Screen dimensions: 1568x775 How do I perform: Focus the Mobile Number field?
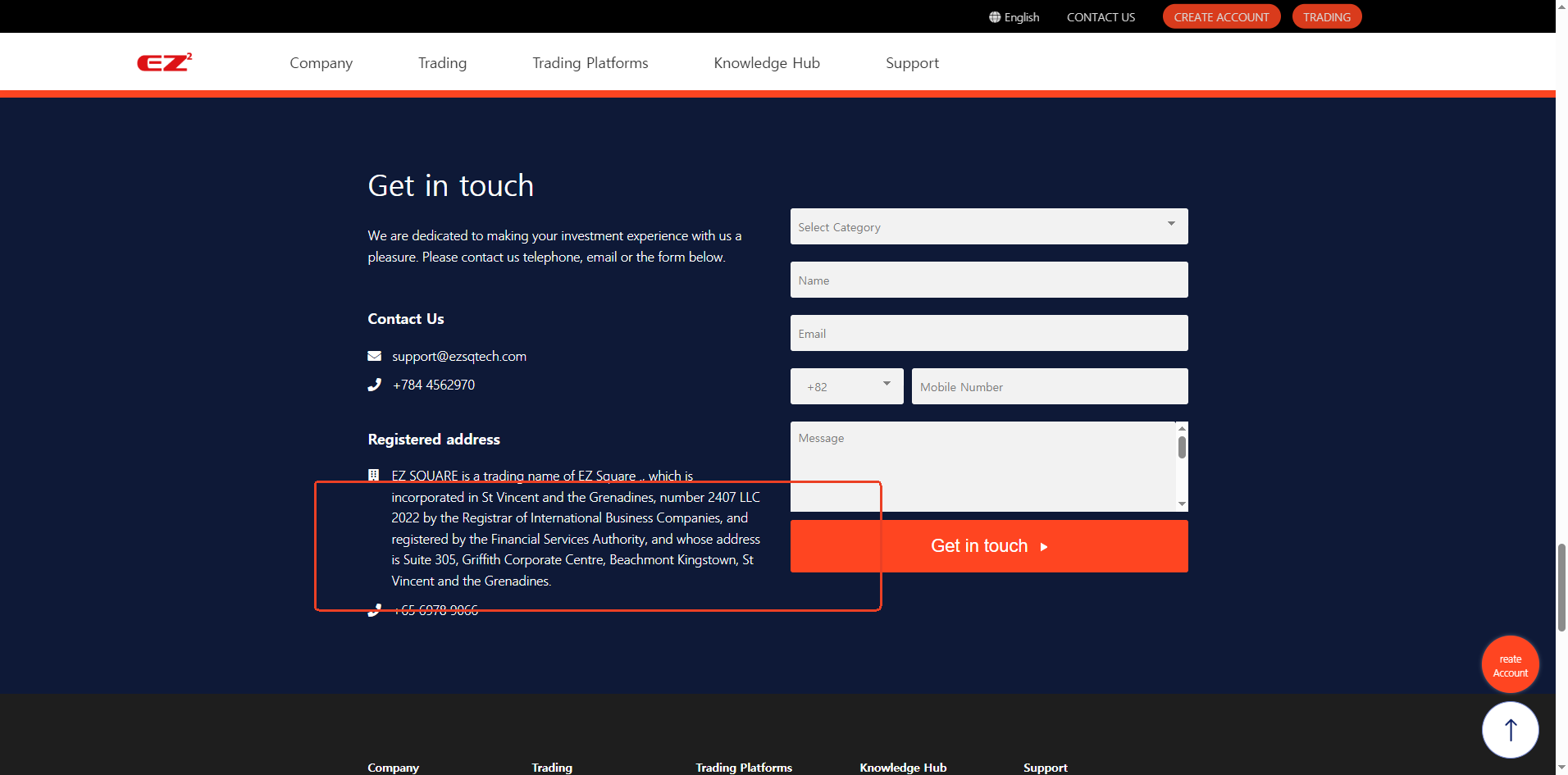(x=1049, y=386)
